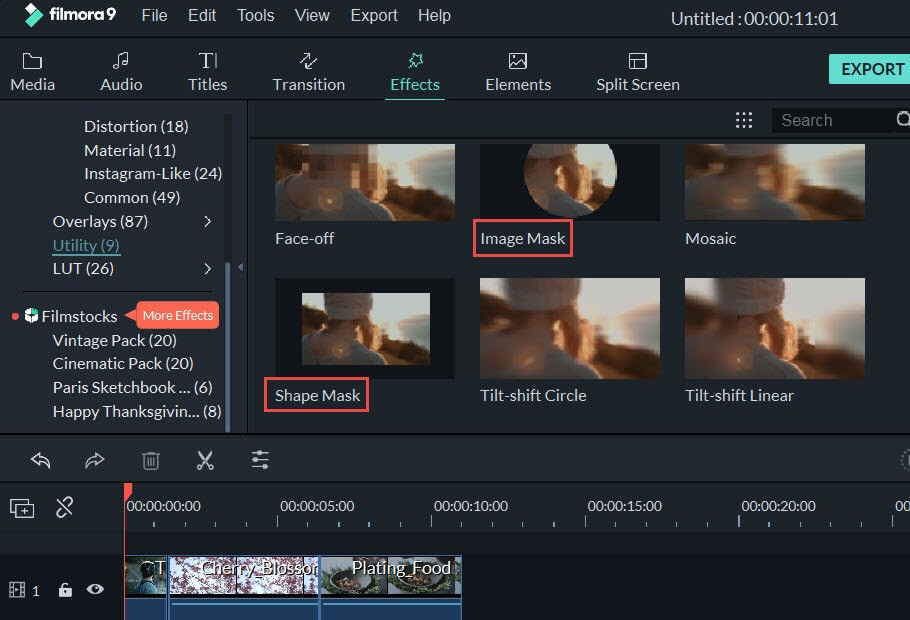Expand the LUT category arrow
Viewport: 910px width, 620px height.
tap(208, 268)
